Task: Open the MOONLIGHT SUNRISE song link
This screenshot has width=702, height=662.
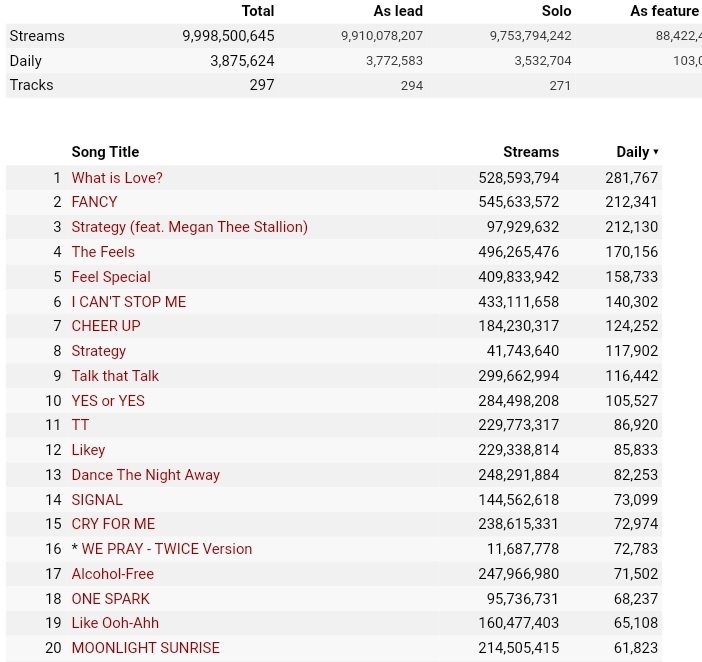Action: tap(146, 648)
